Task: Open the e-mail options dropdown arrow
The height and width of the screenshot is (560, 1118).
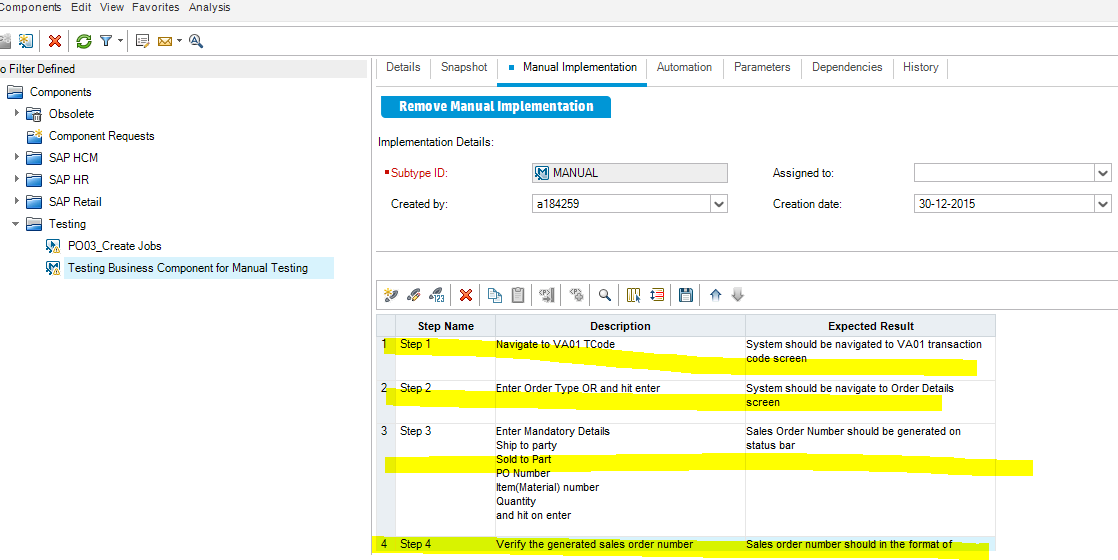Action: [180, 41]
